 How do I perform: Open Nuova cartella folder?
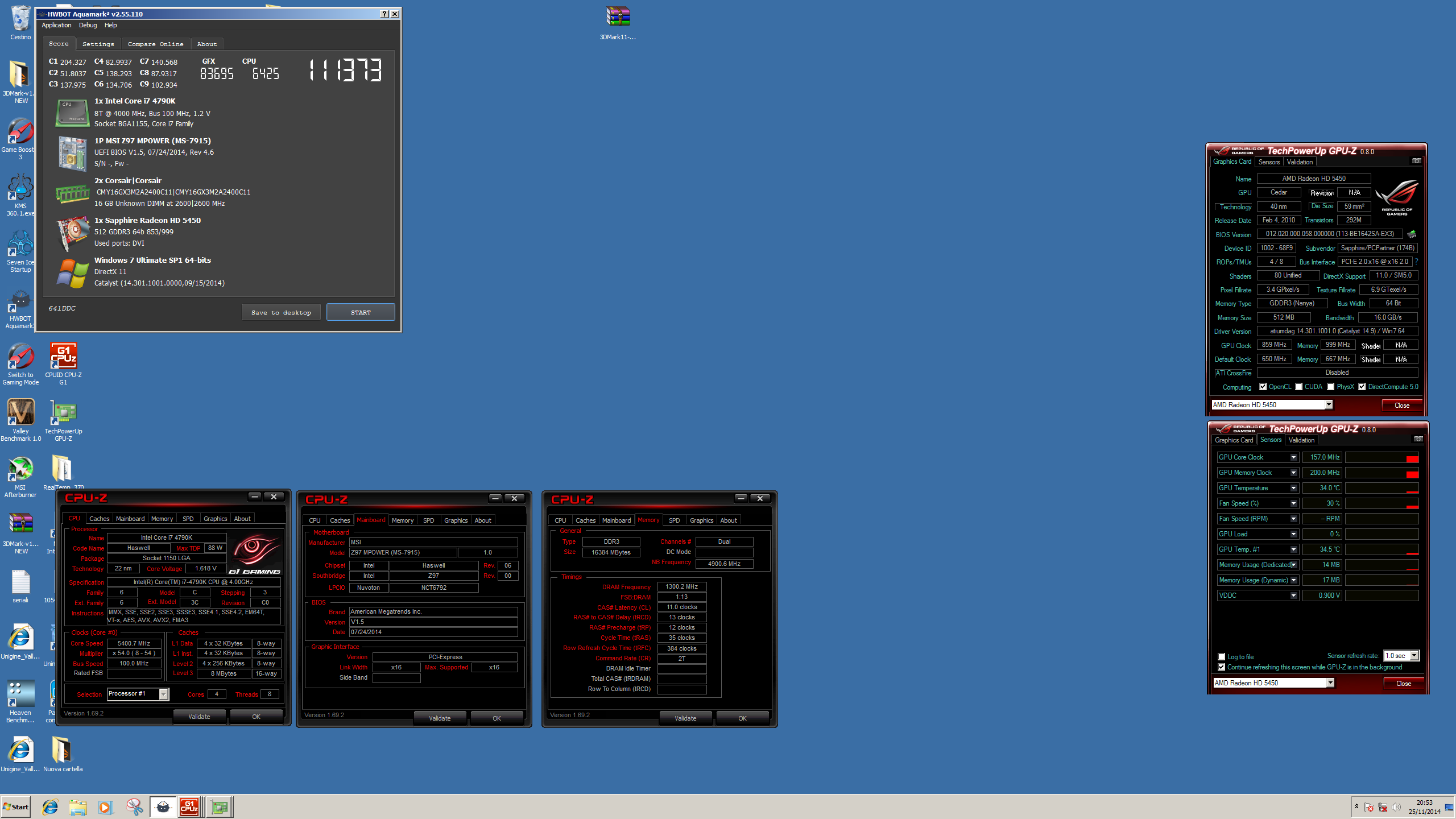[x=63, y=754]
